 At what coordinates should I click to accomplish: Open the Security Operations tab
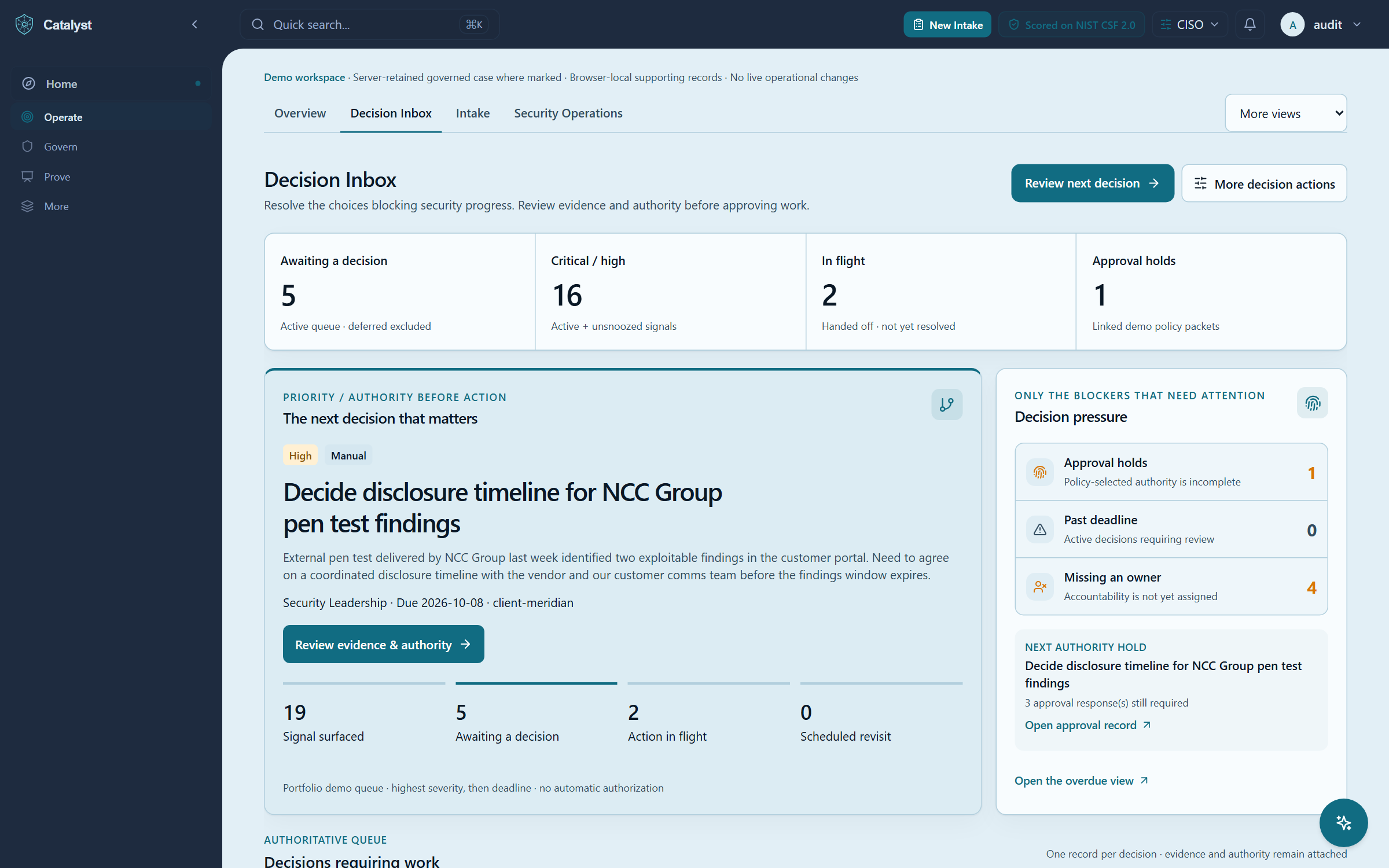(568, 113)
